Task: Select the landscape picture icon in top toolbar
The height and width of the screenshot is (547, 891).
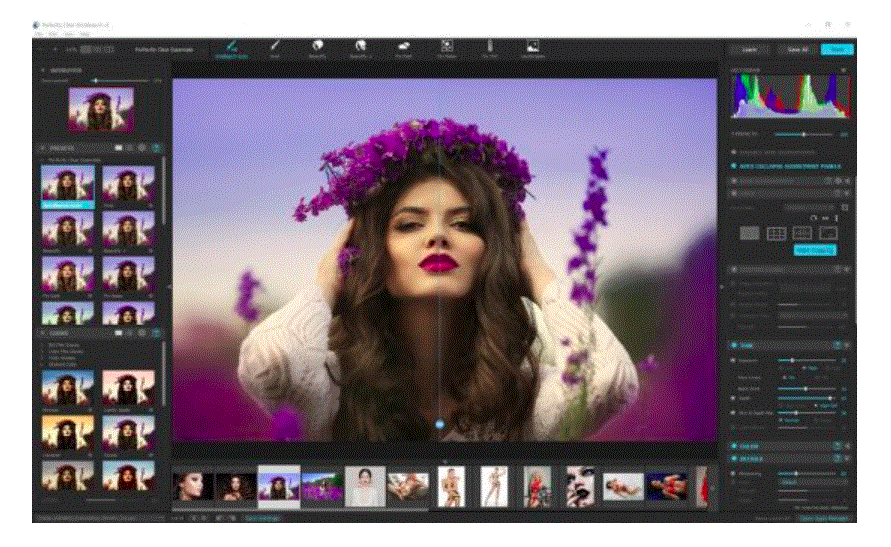Action: coord(532,48)
